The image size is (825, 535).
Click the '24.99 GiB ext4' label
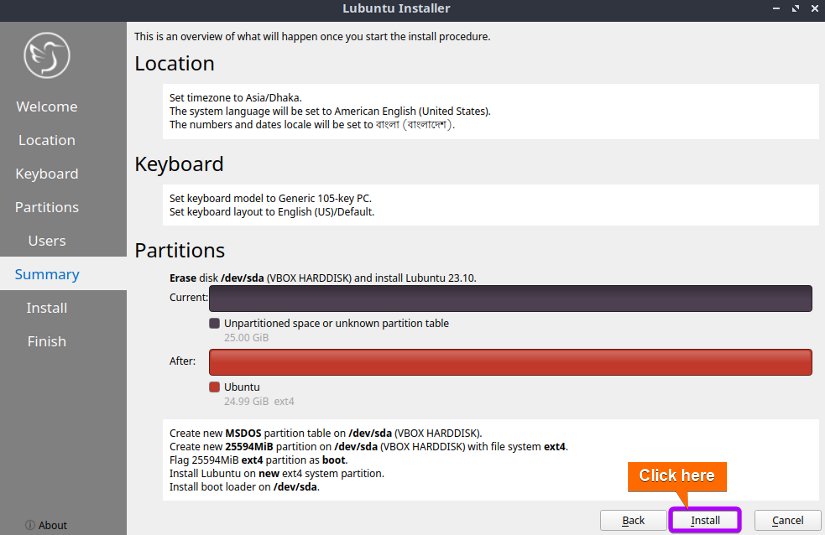click(259, 401)
